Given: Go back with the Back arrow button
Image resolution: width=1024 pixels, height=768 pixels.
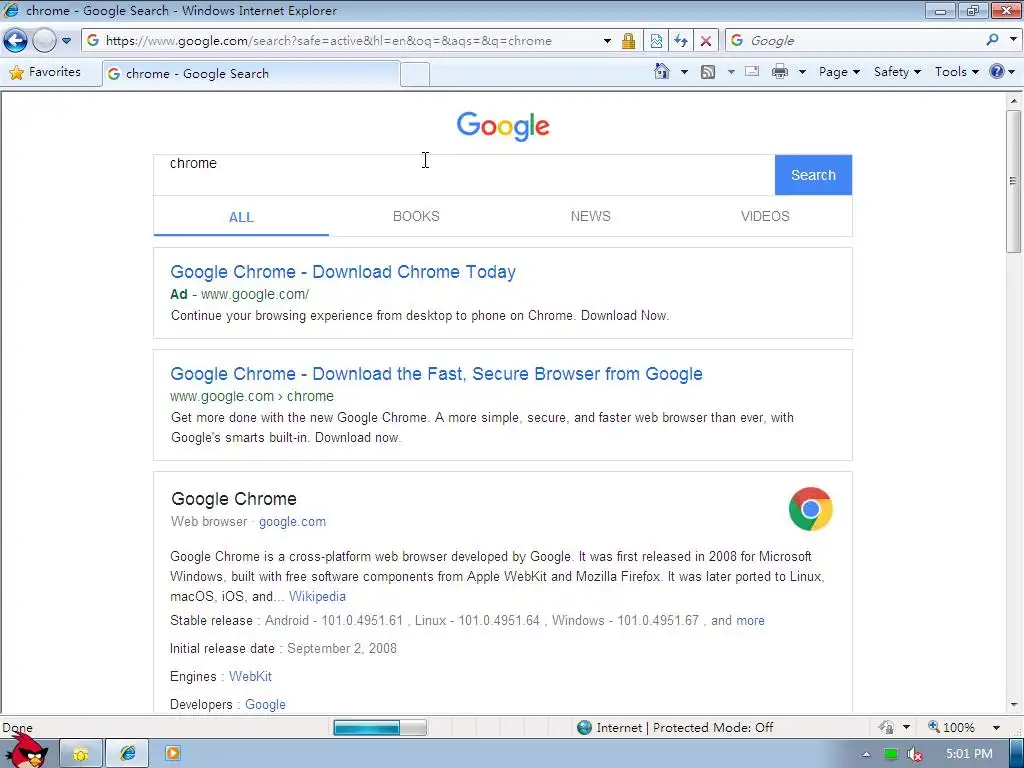Looking at the screenshot, I should pos(16,40).
